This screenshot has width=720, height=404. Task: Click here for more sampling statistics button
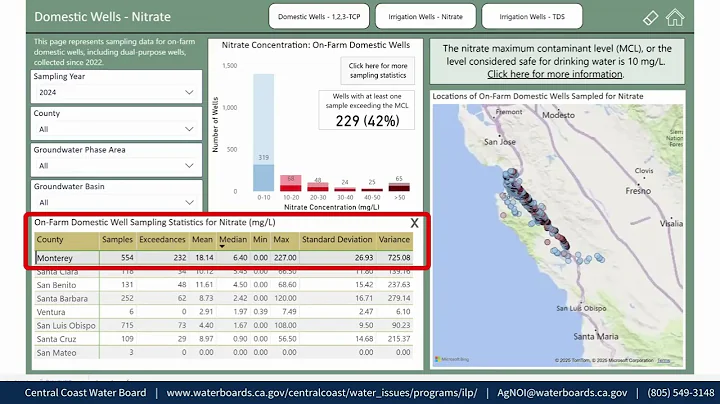(377, 71)
